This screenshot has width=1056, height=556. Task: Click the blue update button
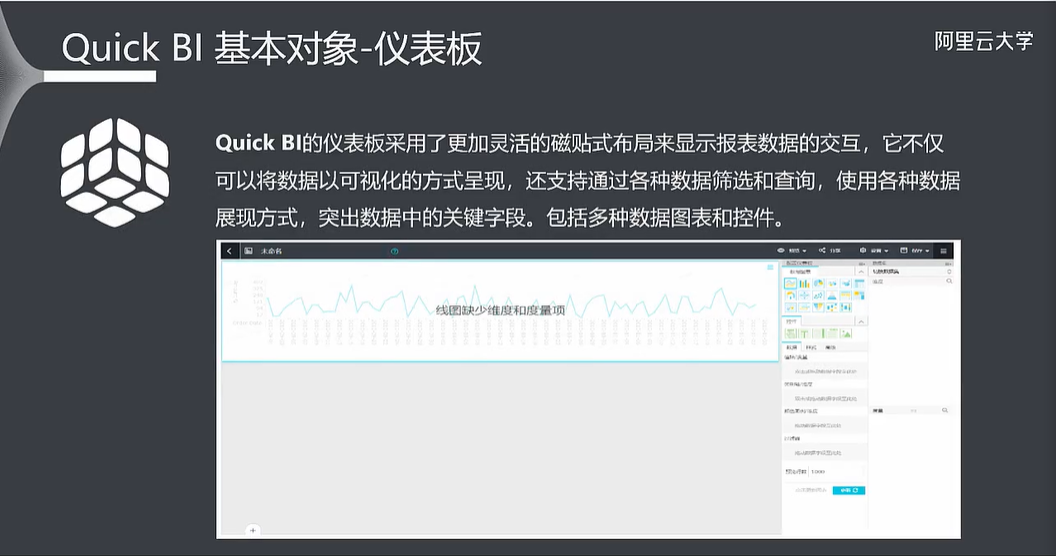click(x=849, y=490)
